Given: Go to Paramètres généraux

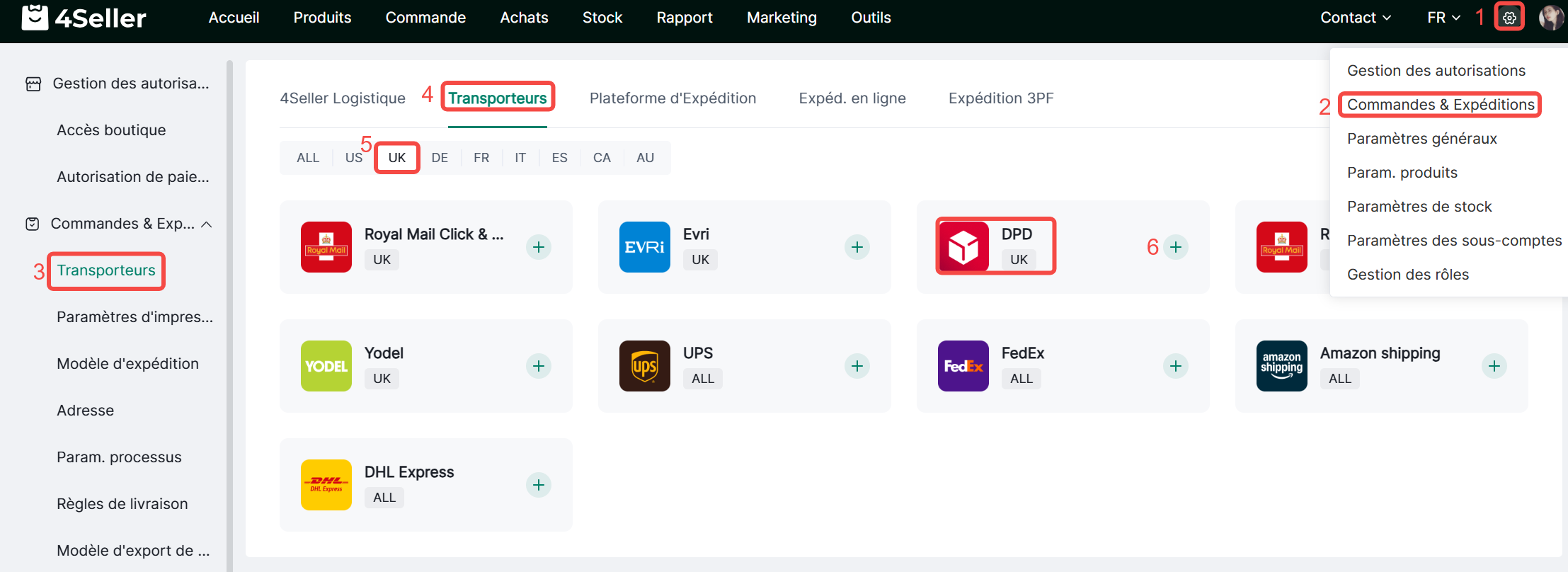Looking at the screenshot, I should tap(1421, 139).
